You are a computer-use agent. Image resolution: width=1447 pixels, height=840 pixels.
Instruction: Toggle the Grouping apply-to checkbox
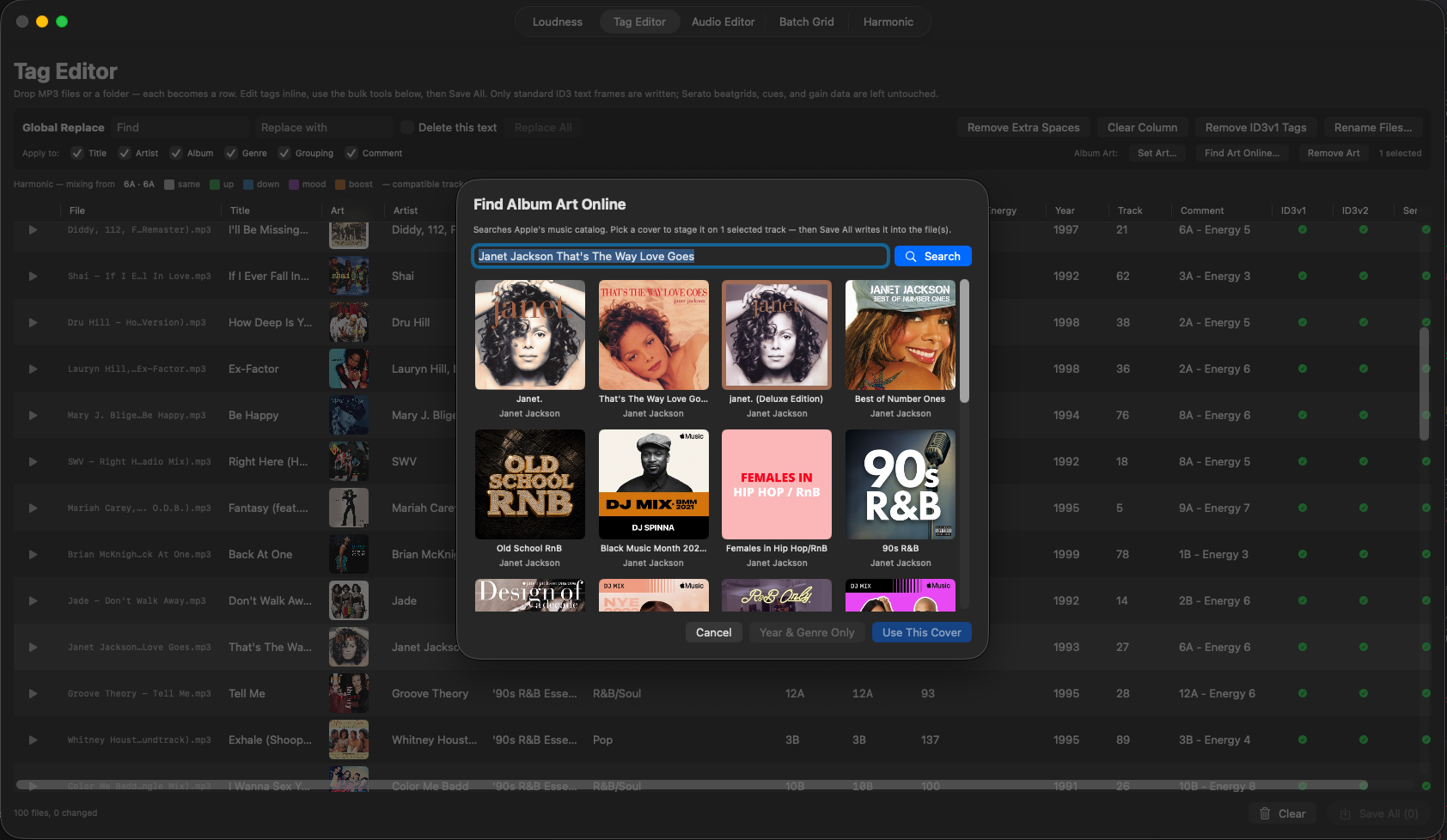coord(284,153)
